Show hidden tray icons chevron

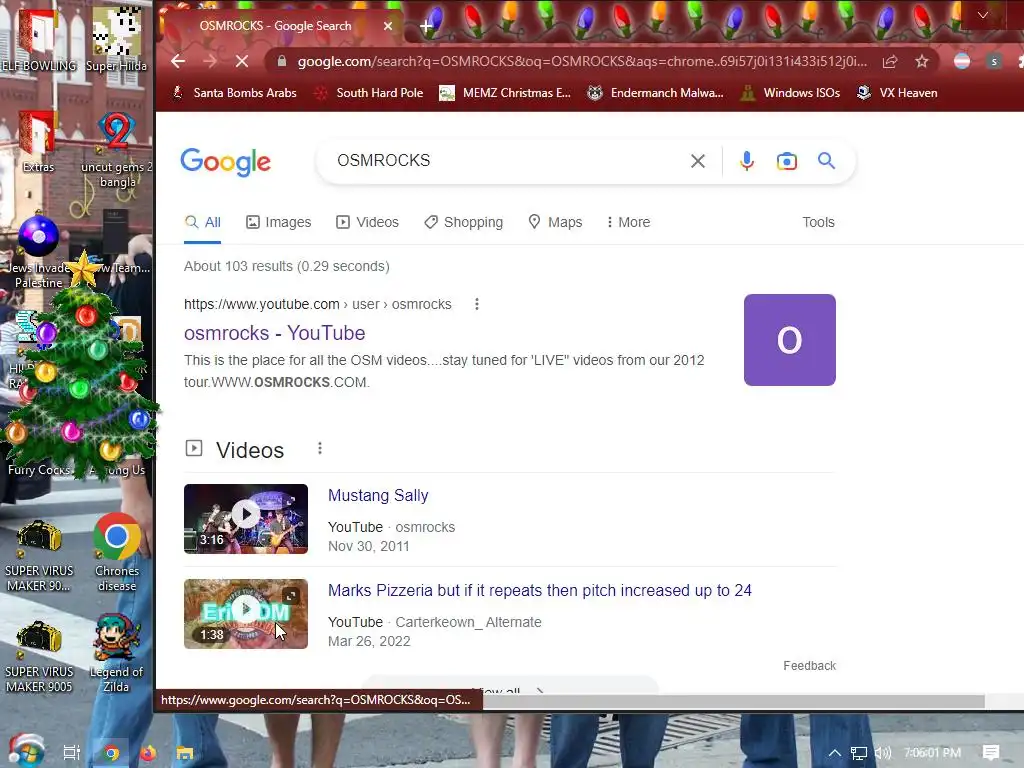(835, 753)
